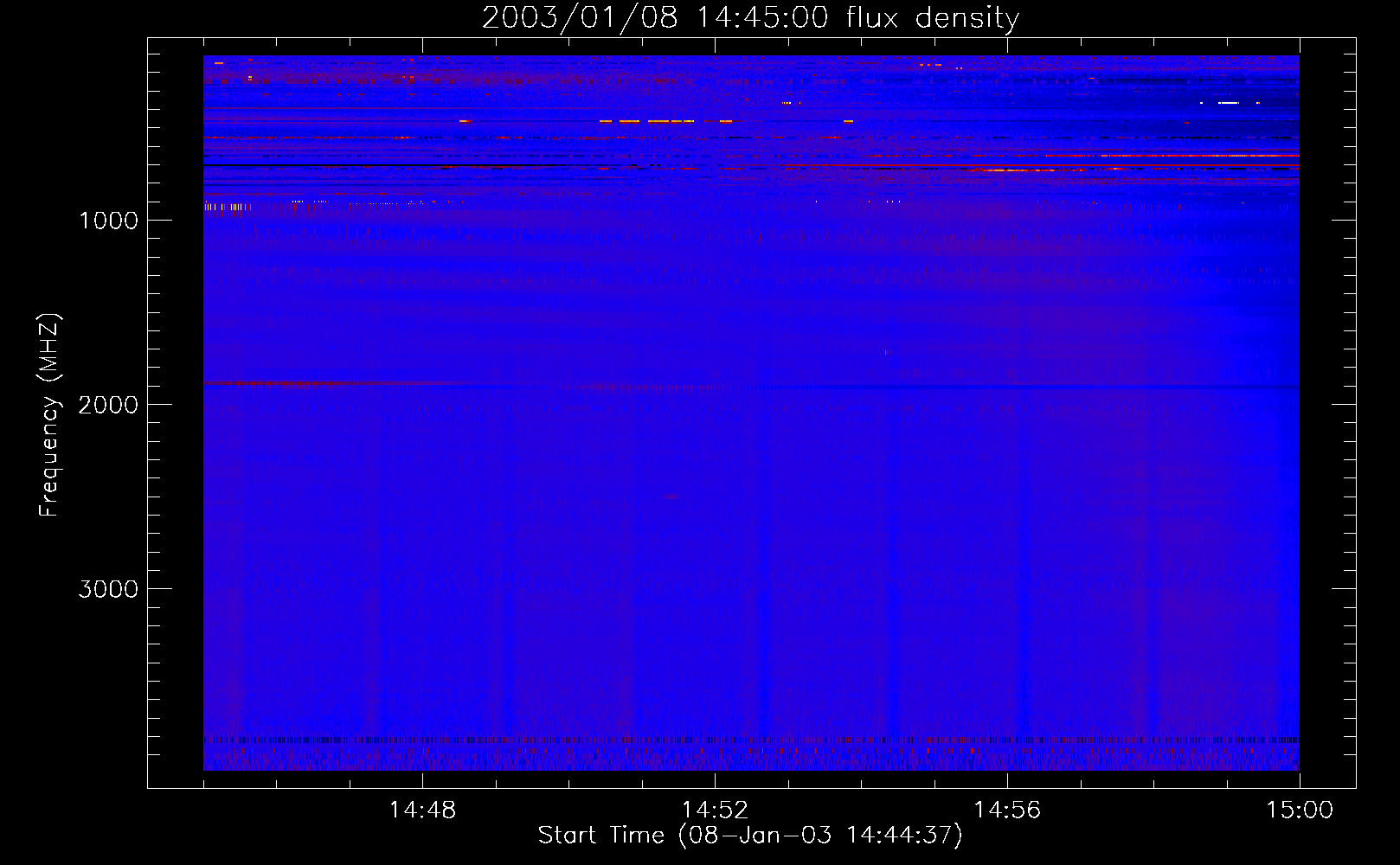This screenshot has width=1400, height=865.
Task: Click the "Start Time (08-Jan-03 14:44:37)" axis label
Action: (750, 836)
